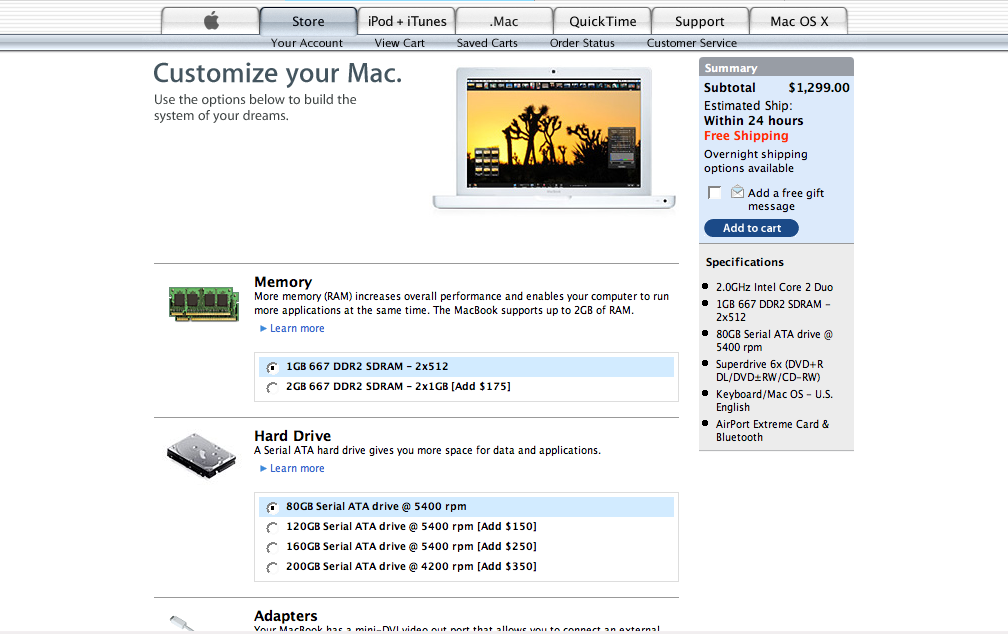Image resolution: width=1008 pixels, height=634 pixels.
Task: Click AirPort Extreme Card & Bluetooth spec
Action: [x=773, y=430]
